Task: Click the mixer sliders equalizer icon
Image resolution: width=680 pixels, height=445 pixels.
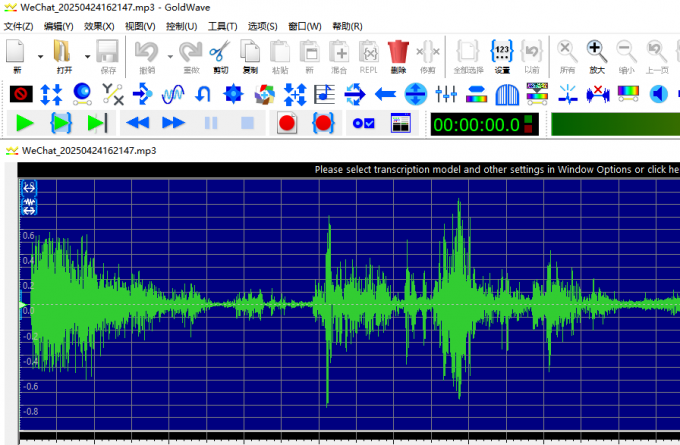Action: coord(446,94)
